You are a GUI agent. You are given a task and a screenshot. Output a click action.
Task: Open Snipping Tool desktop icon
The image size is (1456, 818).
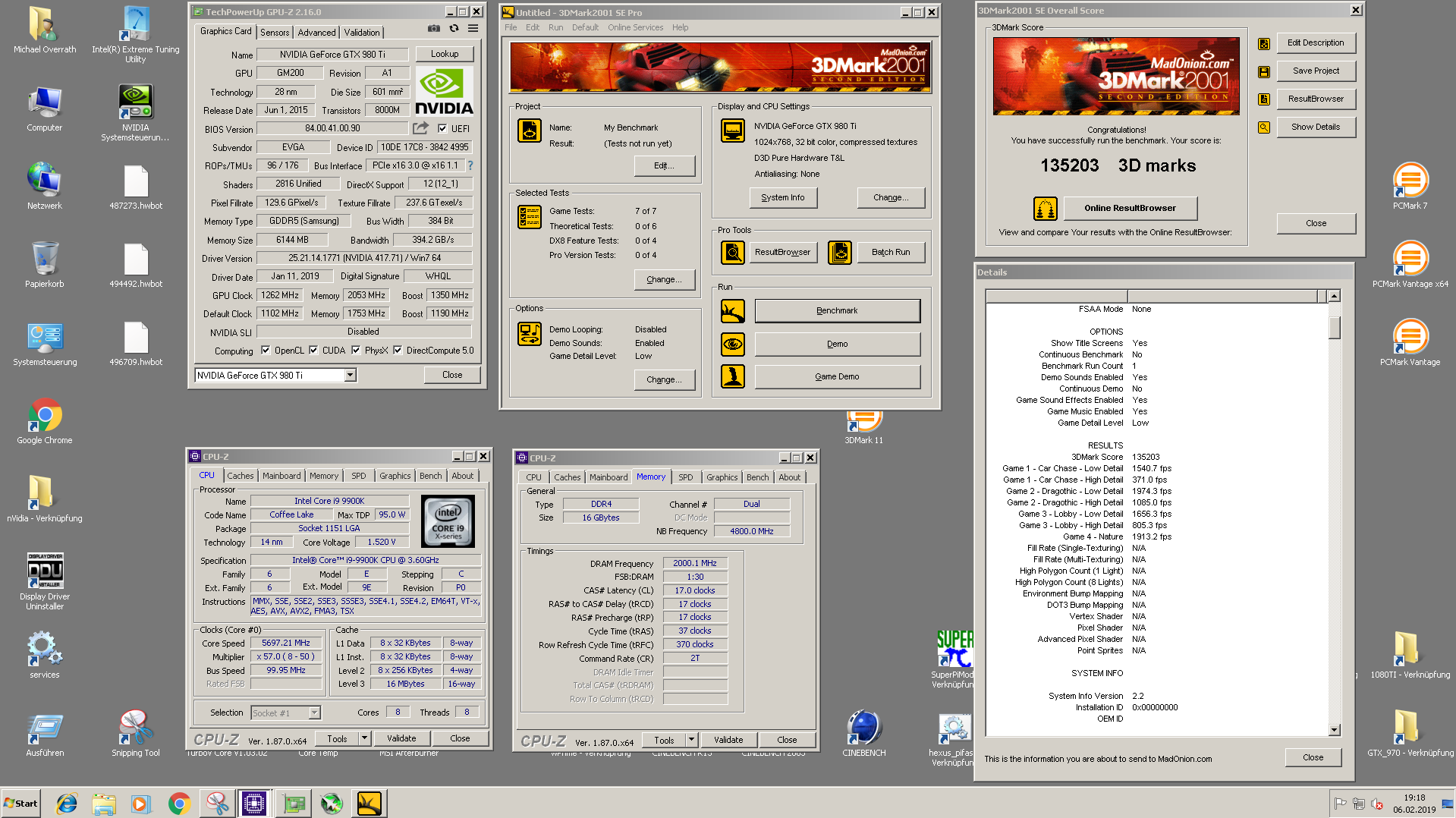coord(136,733)
